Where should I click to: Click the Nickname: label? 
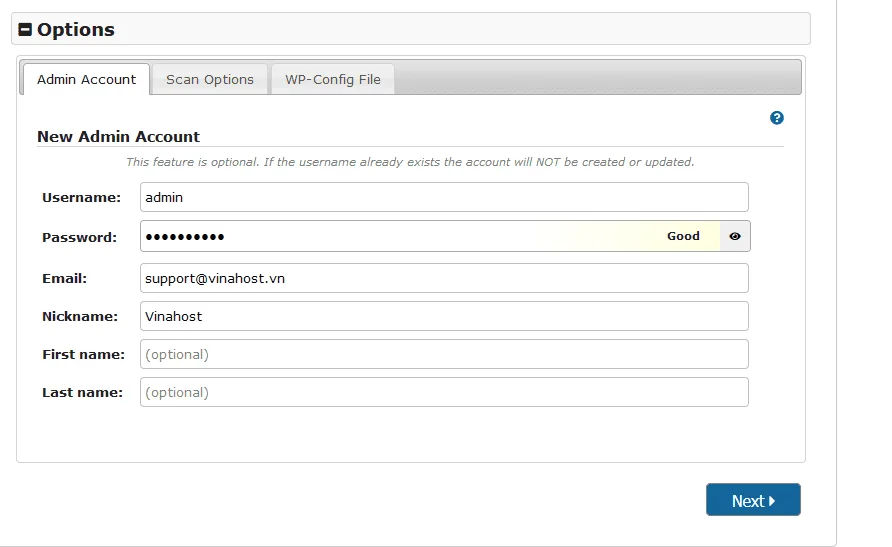[x=80, y=316]
